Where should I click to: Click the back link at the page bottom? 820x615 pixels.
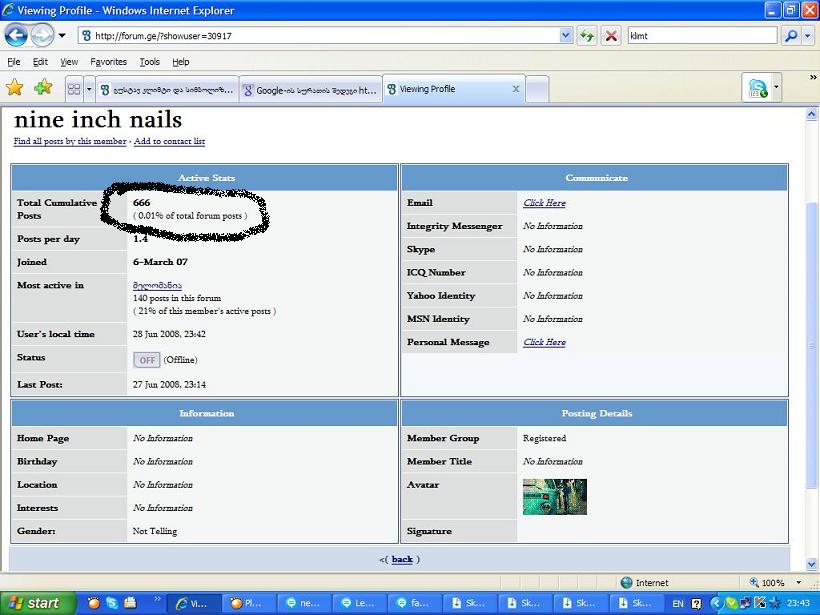402,559
